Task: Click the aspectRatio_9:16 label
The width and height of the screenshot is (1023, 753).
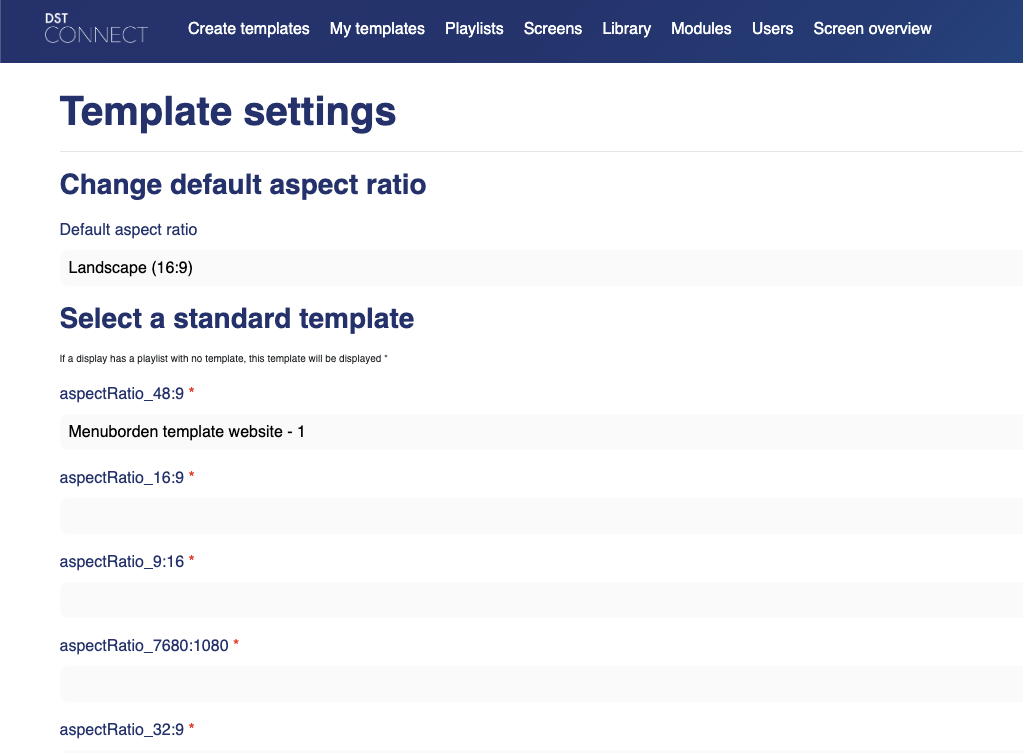Action: (x=122, y=562)
